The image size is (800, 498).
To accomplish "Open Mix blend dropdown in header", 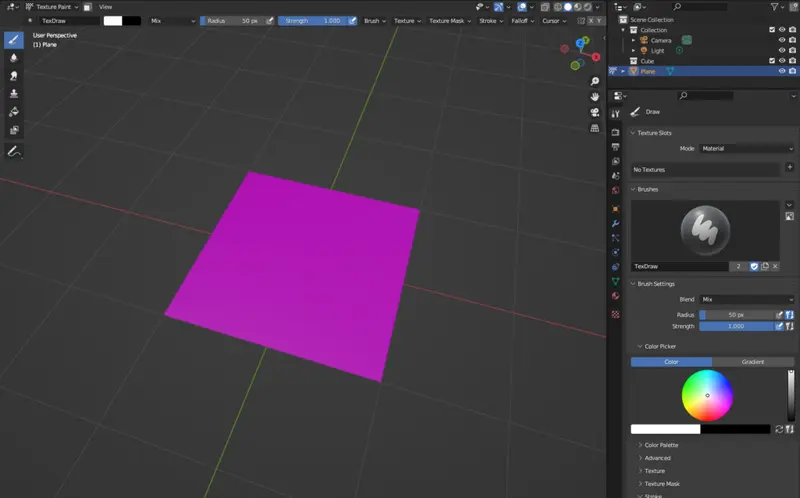I will point(173,21).
